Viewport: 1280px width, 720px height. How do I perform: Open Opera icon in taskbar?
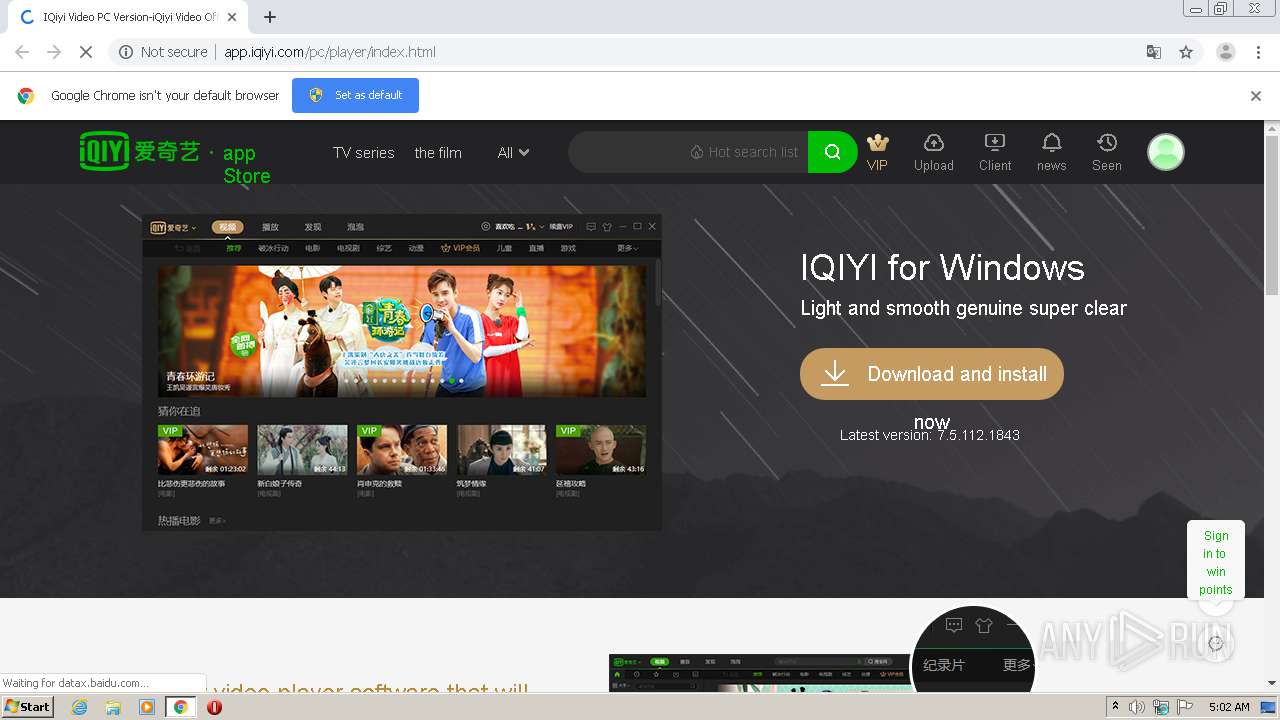click(x=214, y=707)
